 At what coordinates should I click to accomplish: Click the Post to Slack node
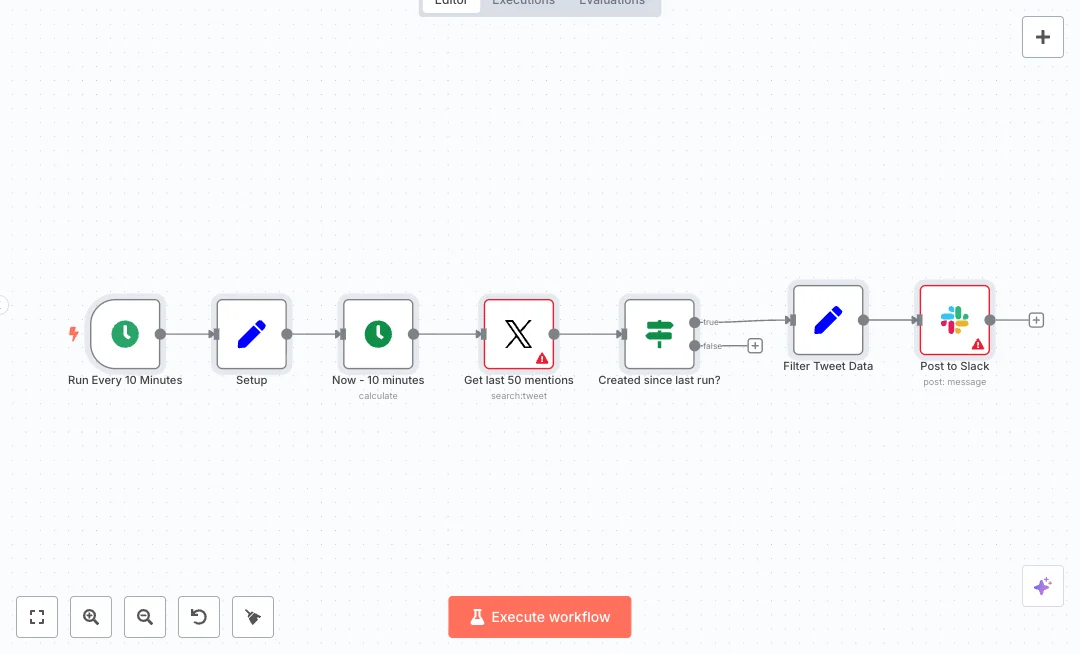tap(954, 320)
